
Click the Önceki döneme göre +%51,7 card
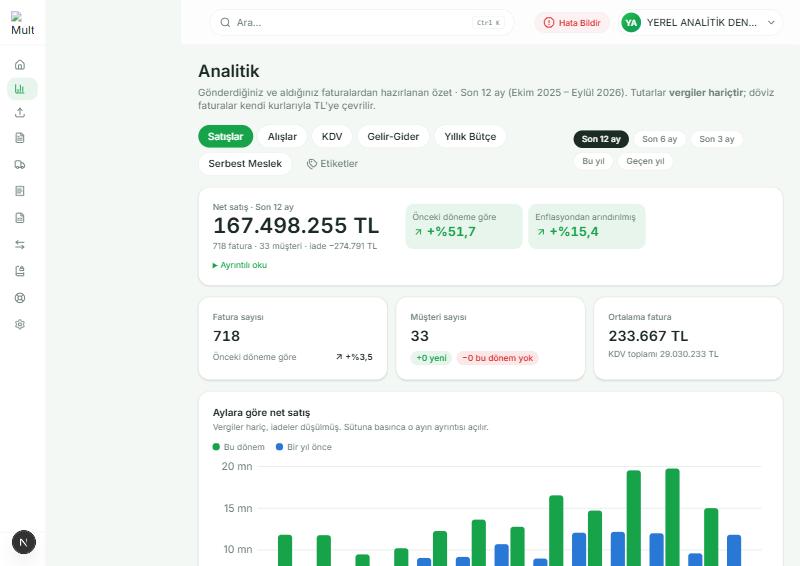(464, 226)
